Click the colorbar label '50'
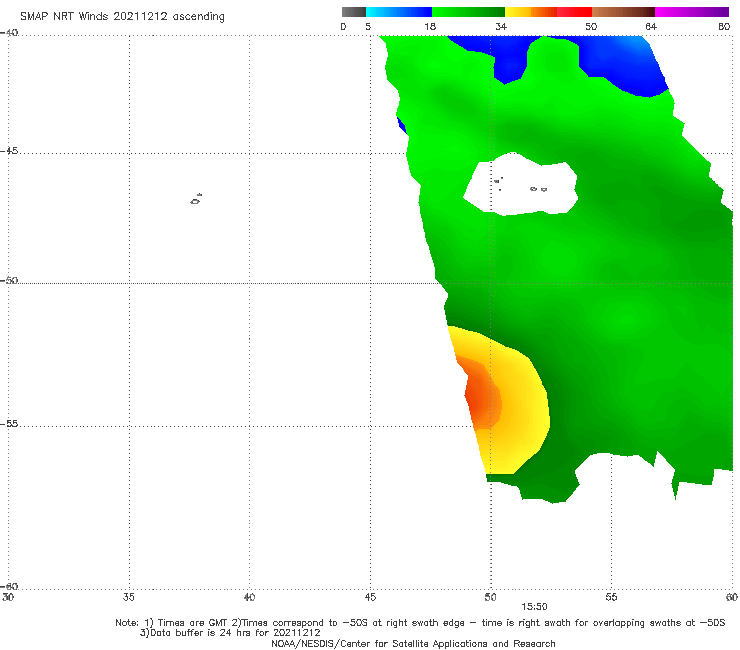 (x=591, y=26)
